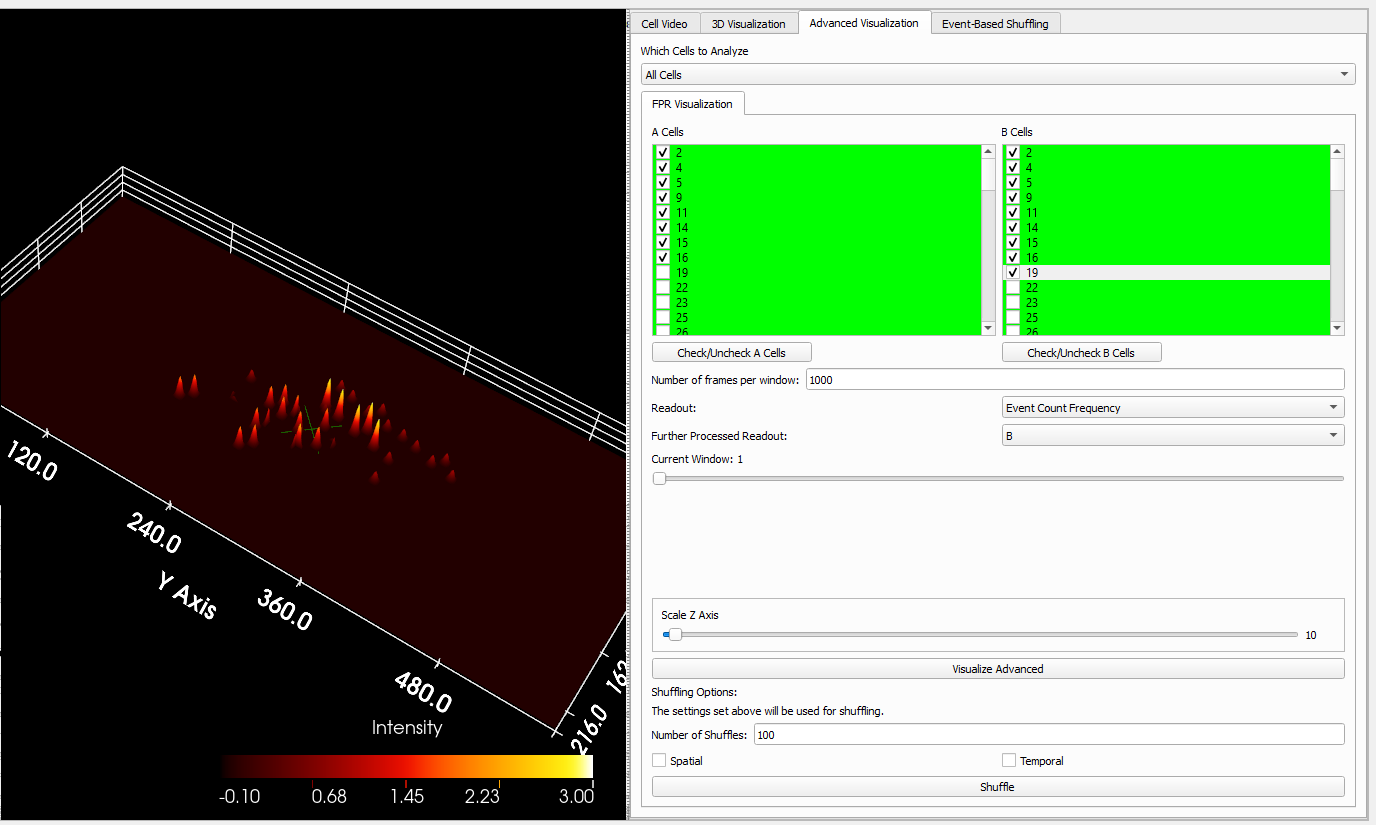Click the B Cells list scroll up arrow
The width and height of the screenshot is (1376, 825).
[x=1337, y=152]
